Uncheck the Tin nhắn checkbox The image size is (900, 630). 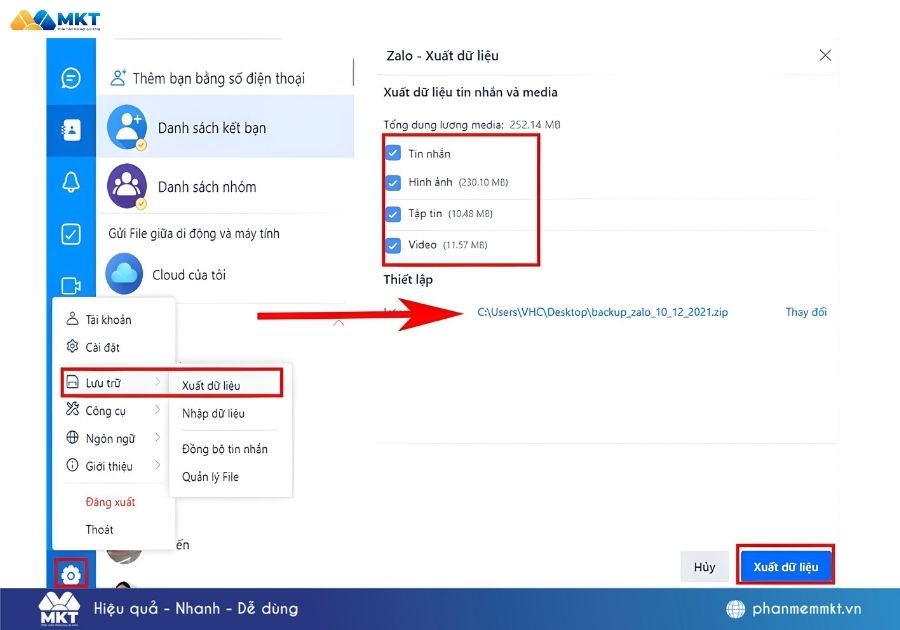pos(391,153)
